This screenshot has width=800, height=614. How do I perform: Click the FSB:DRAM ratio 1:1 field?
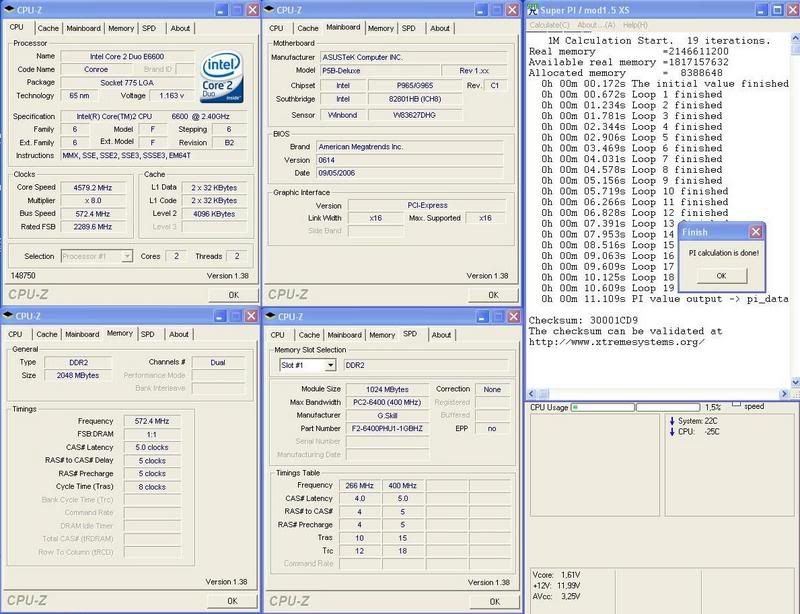click(152, 434)
